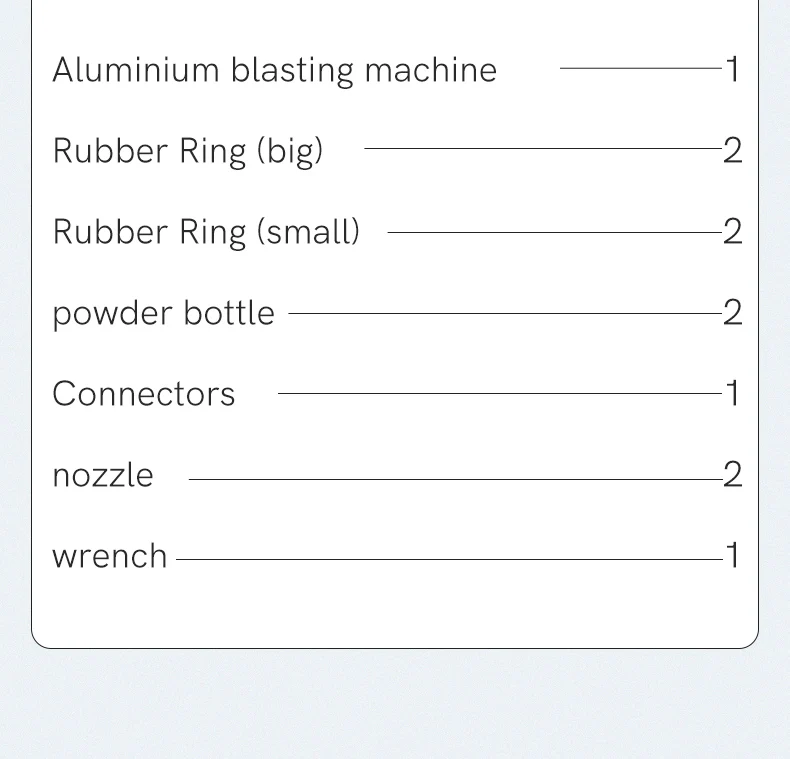The image size is (790, 759).
Task: Click quantity 2 for Rubber Ring (big)
Action: (x=733, y=151)
